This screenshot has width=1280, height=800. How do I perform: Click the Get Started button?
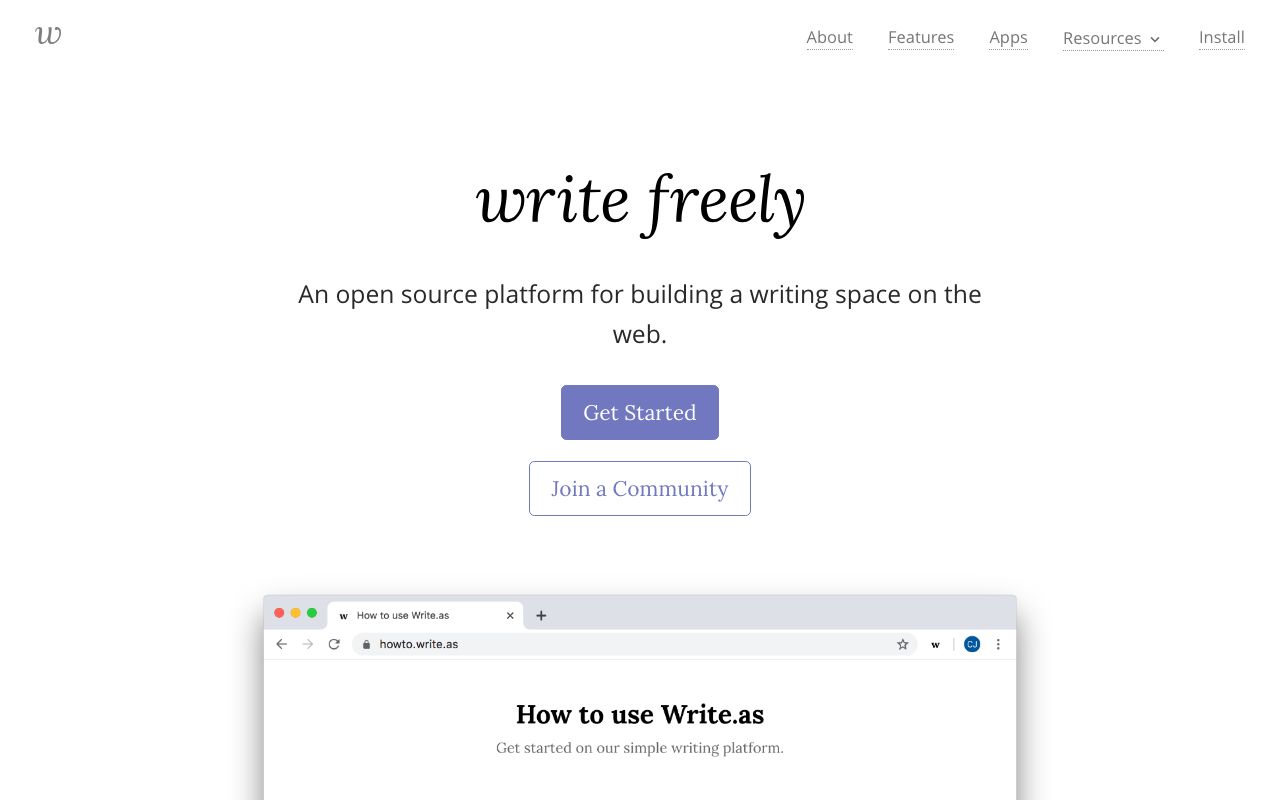point(640,412)
